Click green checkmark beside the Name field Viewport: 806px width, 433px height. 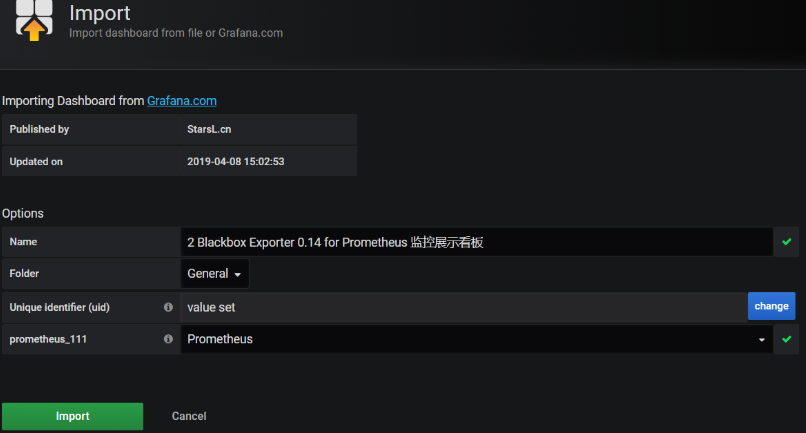[x=786, y=242]
